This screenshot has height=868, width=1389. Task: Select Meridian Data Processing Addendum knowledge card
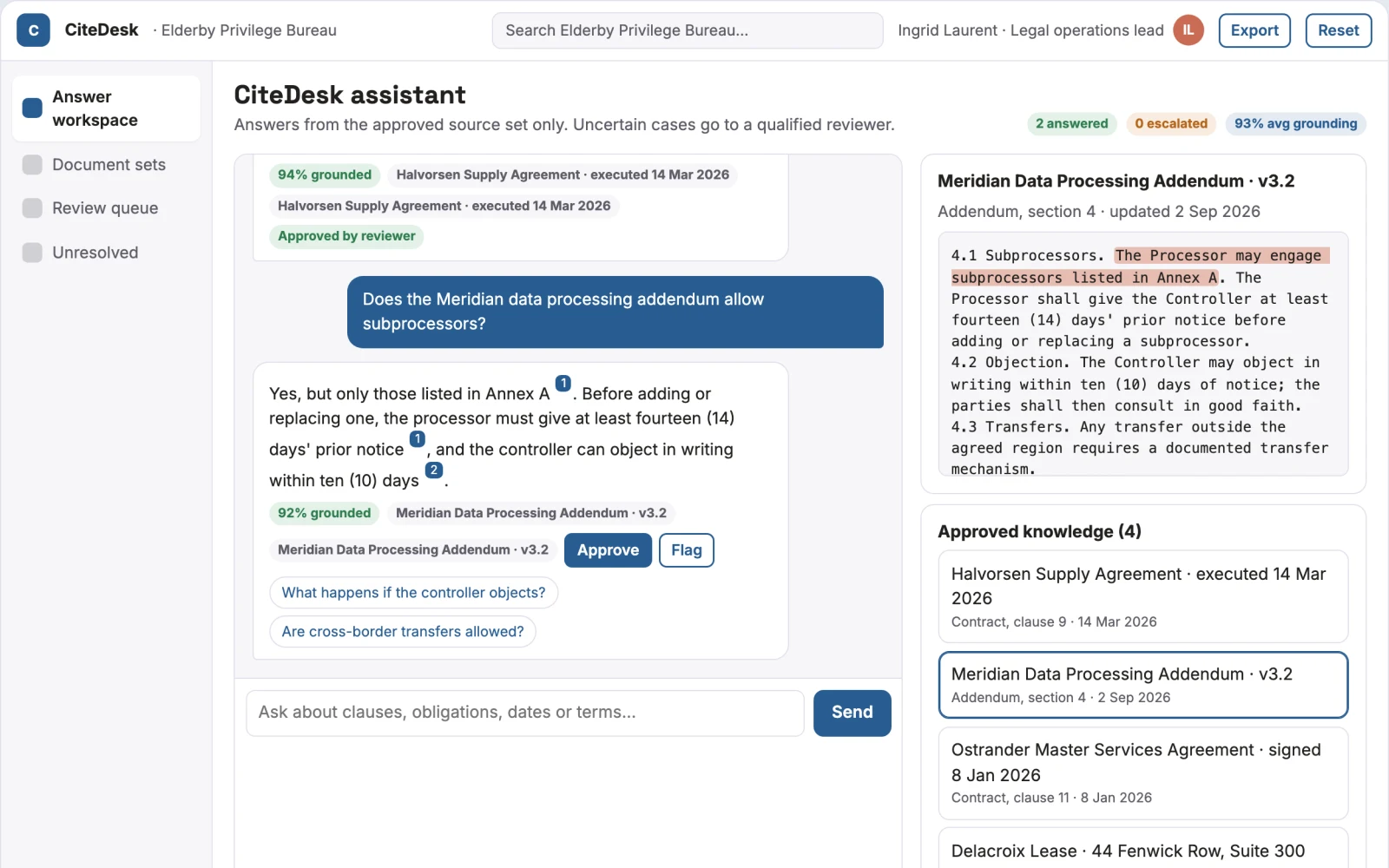click(x=1142, y=685)
